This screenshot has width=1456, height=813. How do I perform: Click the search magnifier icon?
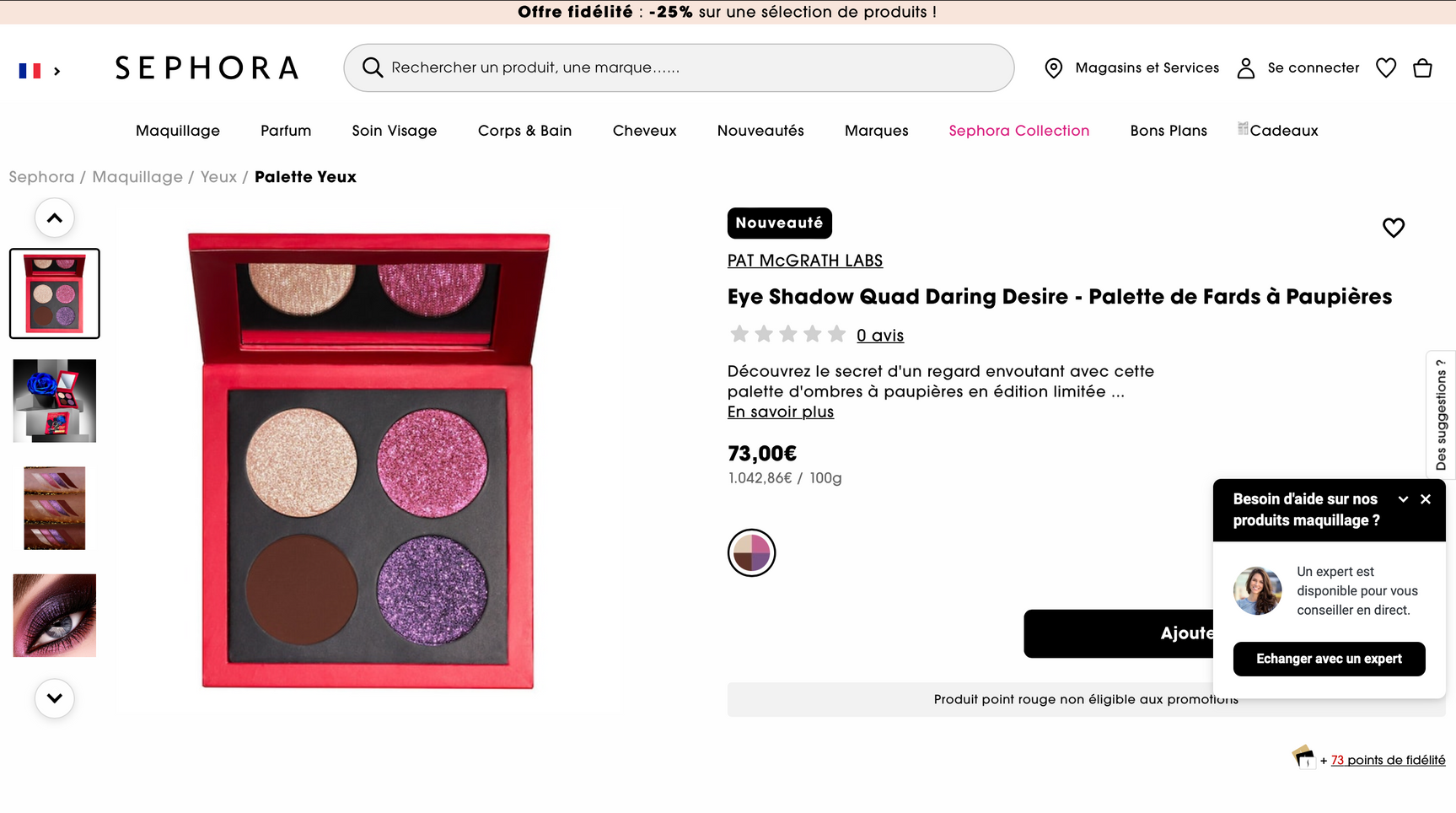point(372,67)
